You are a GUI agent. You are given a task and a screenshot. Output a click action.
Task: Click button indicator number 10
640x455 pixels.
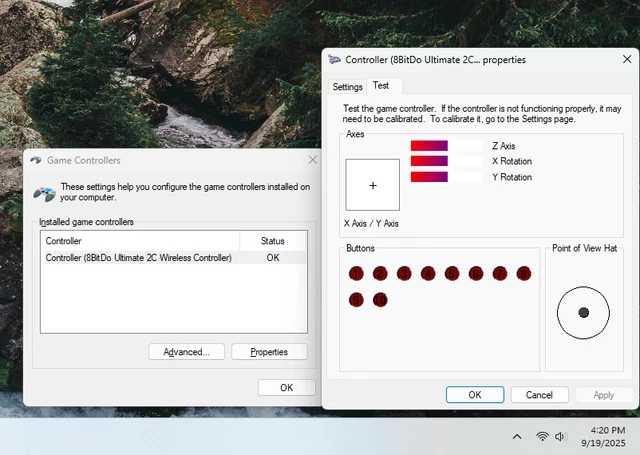point(380,299)
